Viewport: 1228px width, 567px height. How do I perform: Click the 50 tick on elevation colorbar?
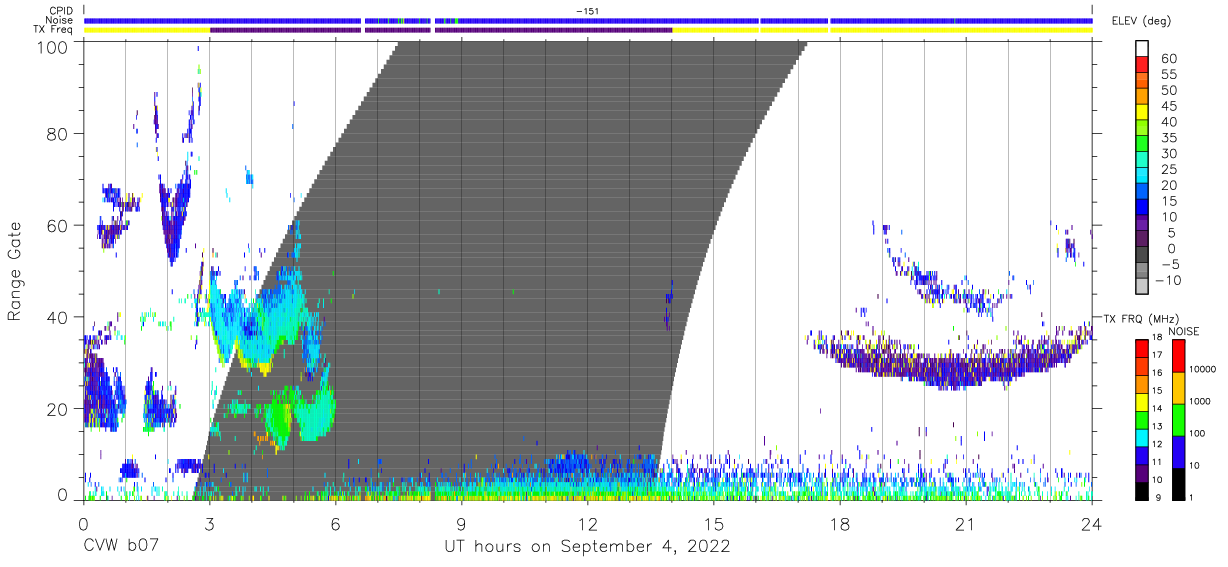tap(1168, 91)
